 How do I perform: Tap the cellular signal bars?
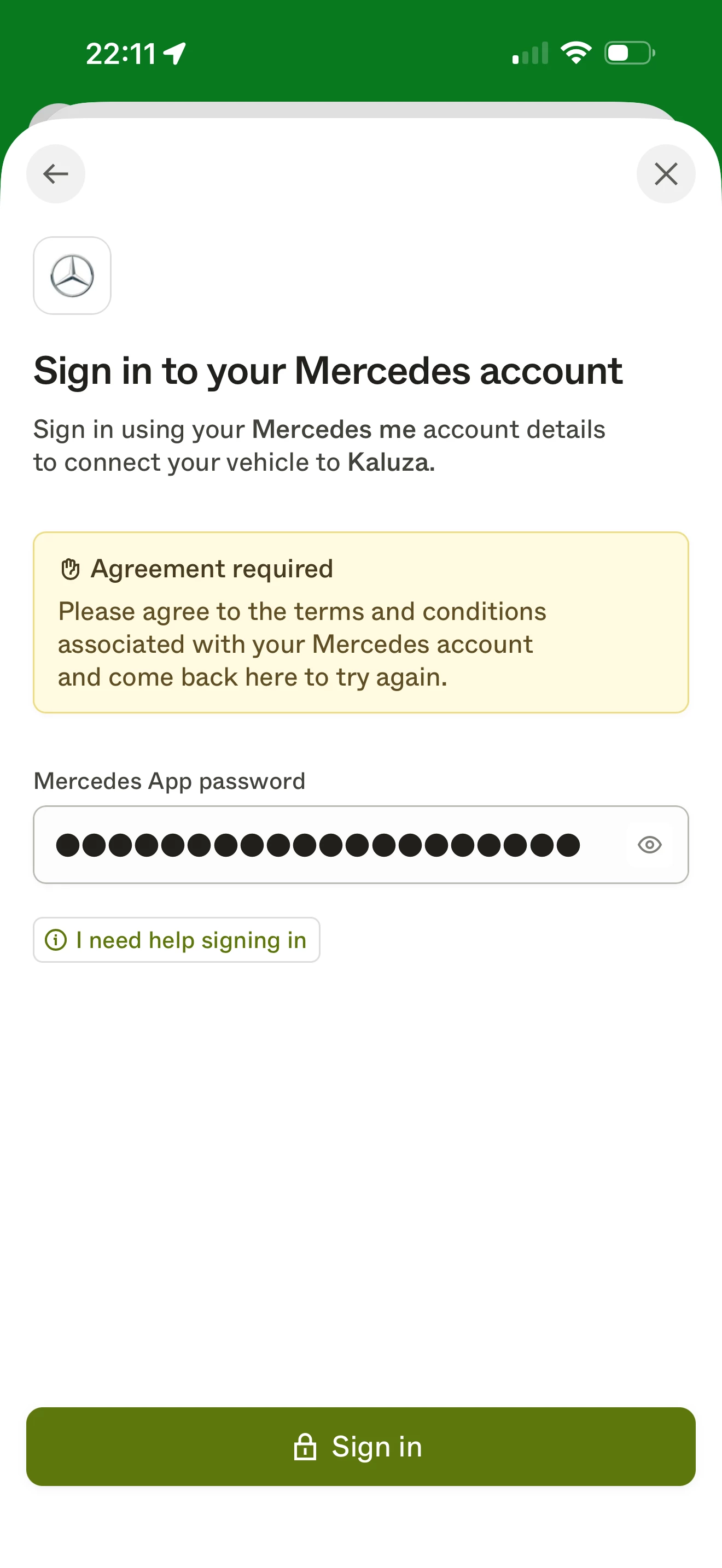click(x=530, y=53)
